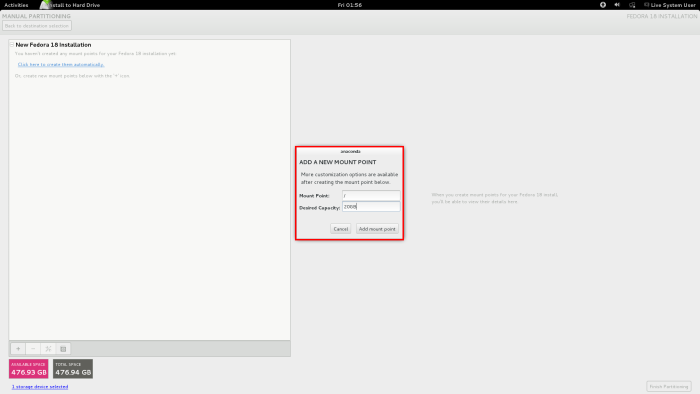Click the Desired Capacity input field
This screenshot has height=394, width=700.
pos(371,207)
